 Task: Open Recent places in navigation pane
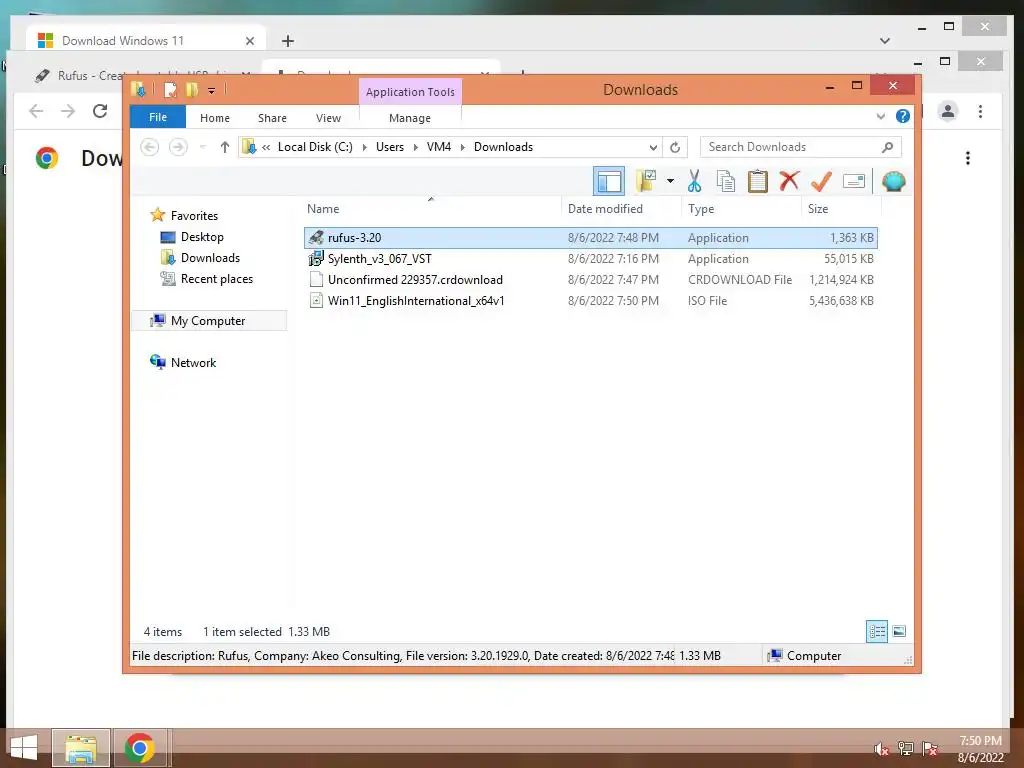click(217, 279)
